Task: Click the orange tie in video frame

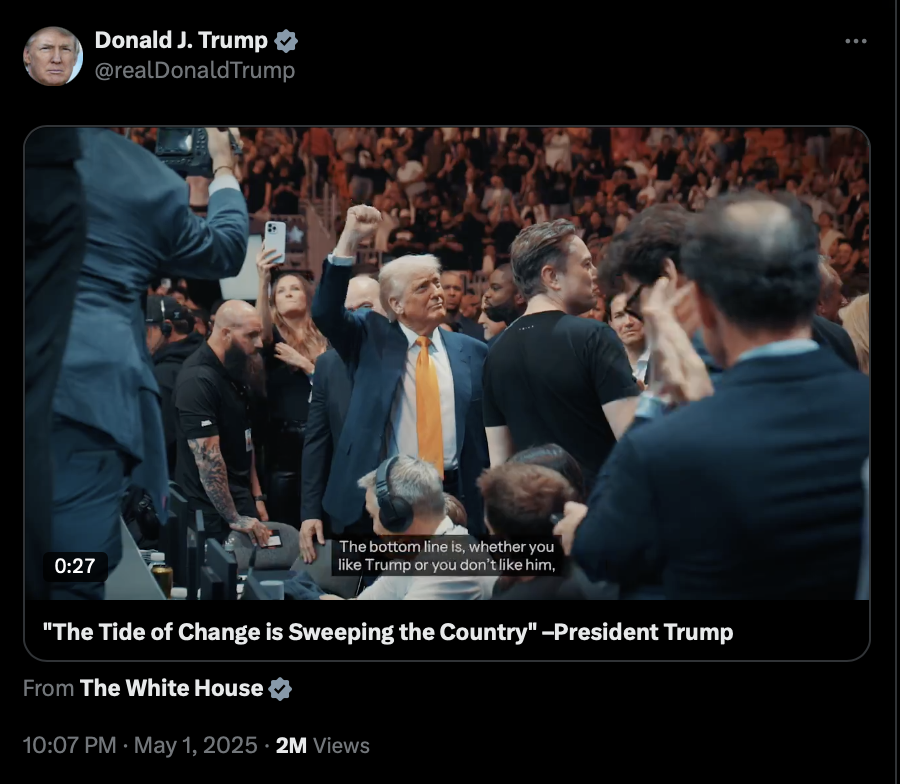Action: click(x=429, y=401)
